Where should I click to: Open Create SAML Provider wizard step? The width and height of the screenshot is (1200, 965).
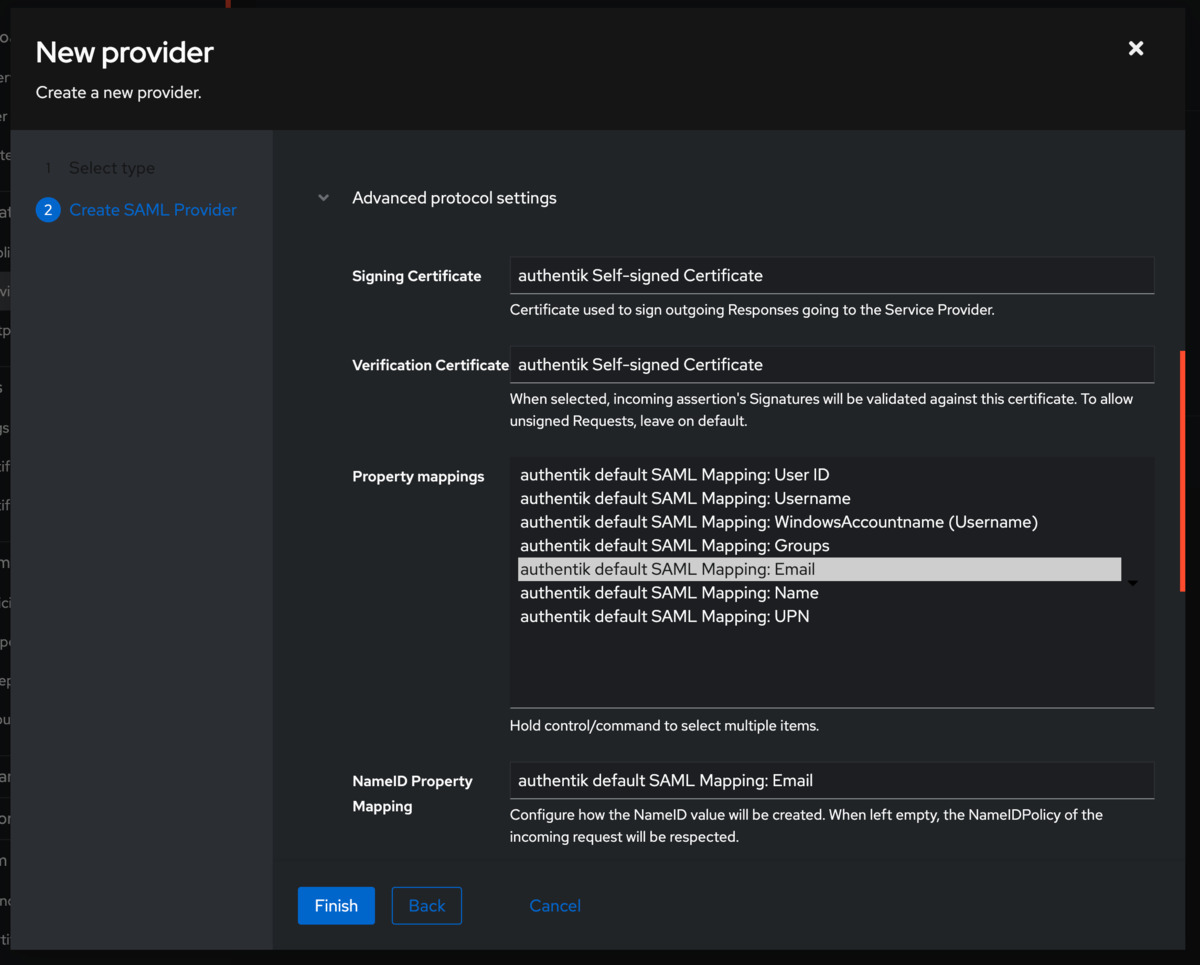137,210
